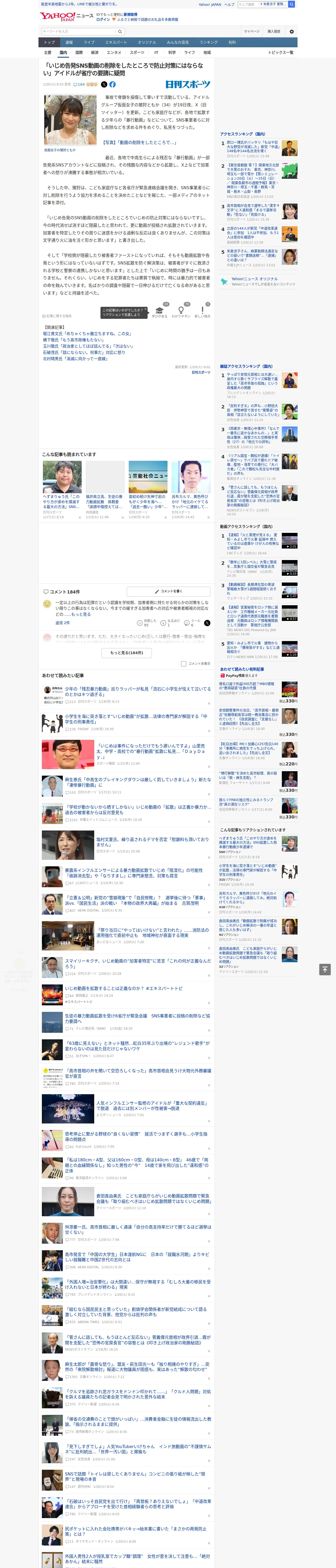React with 新しい視点 exclamation icon

click(203, 310)
